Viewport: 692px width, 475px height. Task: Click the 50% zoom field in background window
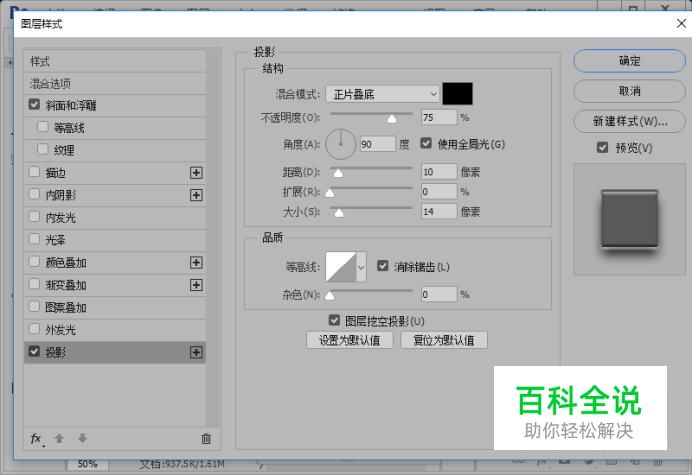coord(87,464)
